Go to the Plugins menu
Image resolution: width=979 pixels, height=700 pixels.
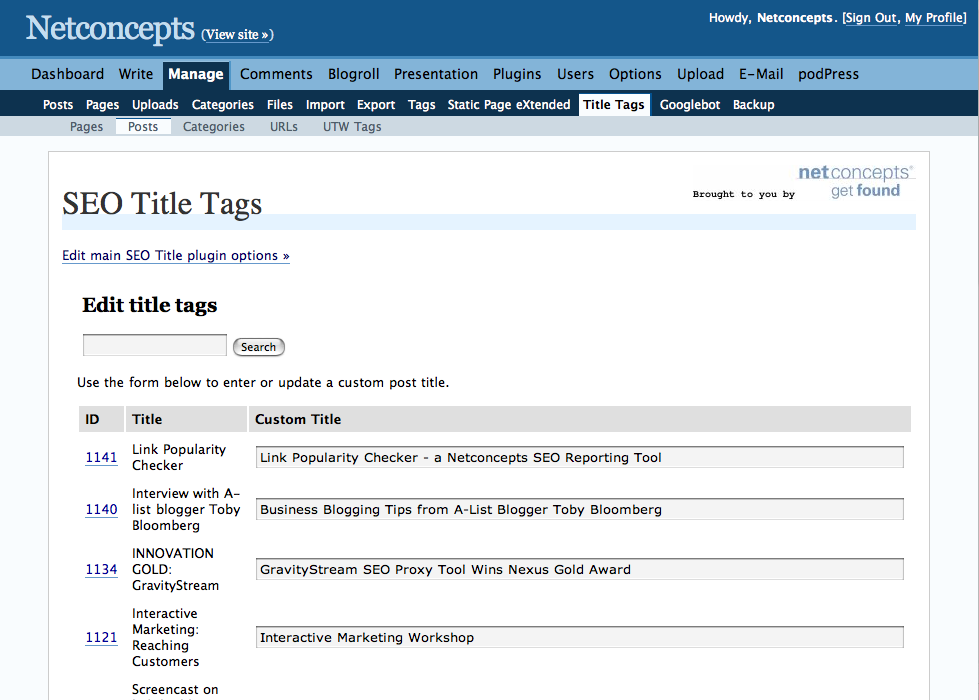coord(517,74)
